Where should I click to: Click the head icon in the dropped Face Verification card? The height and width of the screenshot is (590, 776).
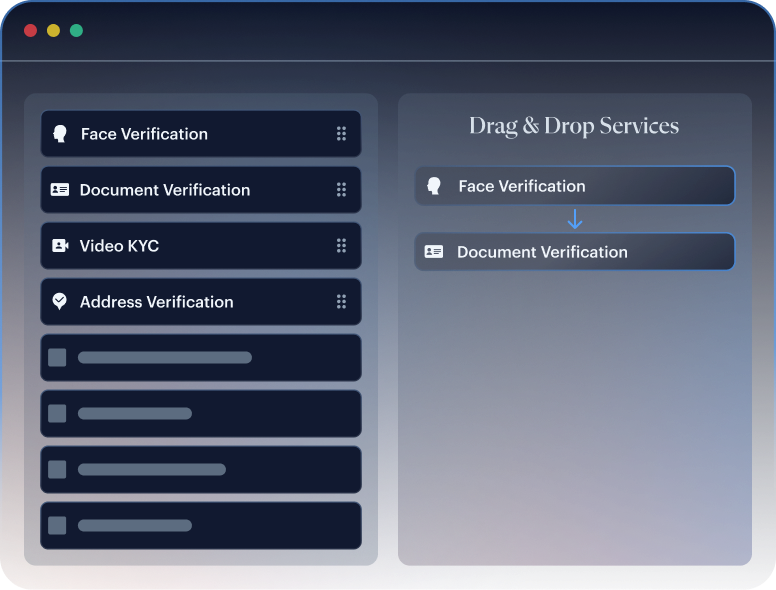[434, 186]
